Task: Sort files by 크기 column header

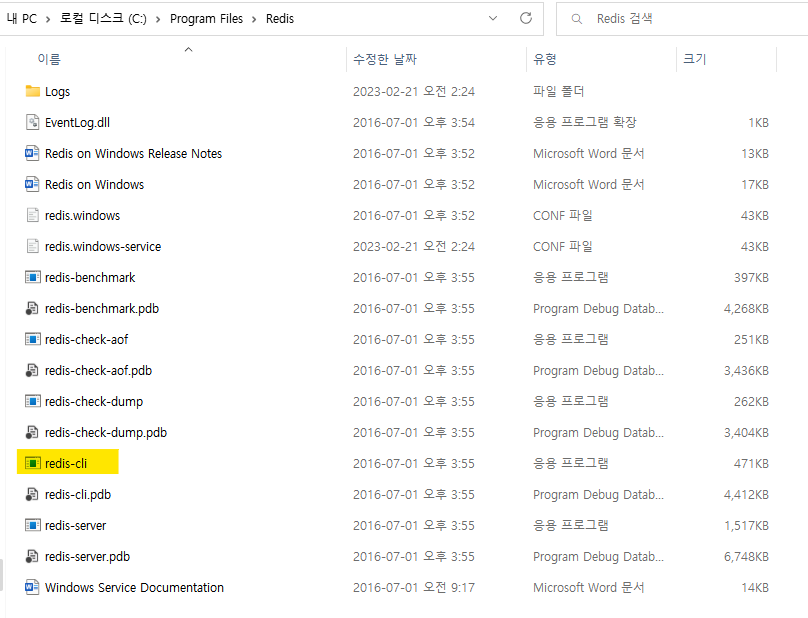Action: coord(694,59)
